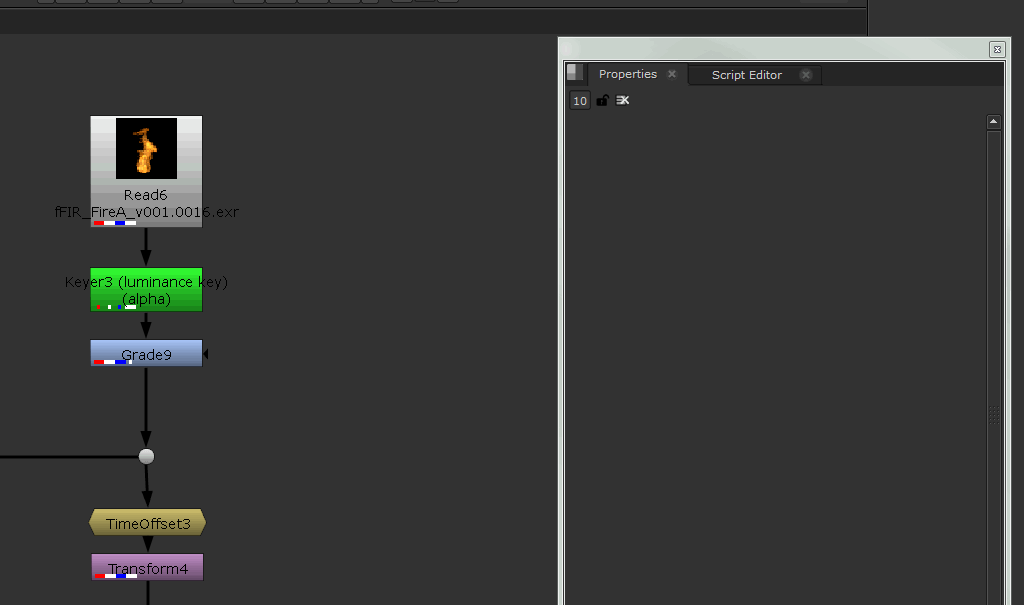This screenshot has width=1024, height=605.
Task: Switch to the Script Editor tab
Action: [x=746, y=75]
